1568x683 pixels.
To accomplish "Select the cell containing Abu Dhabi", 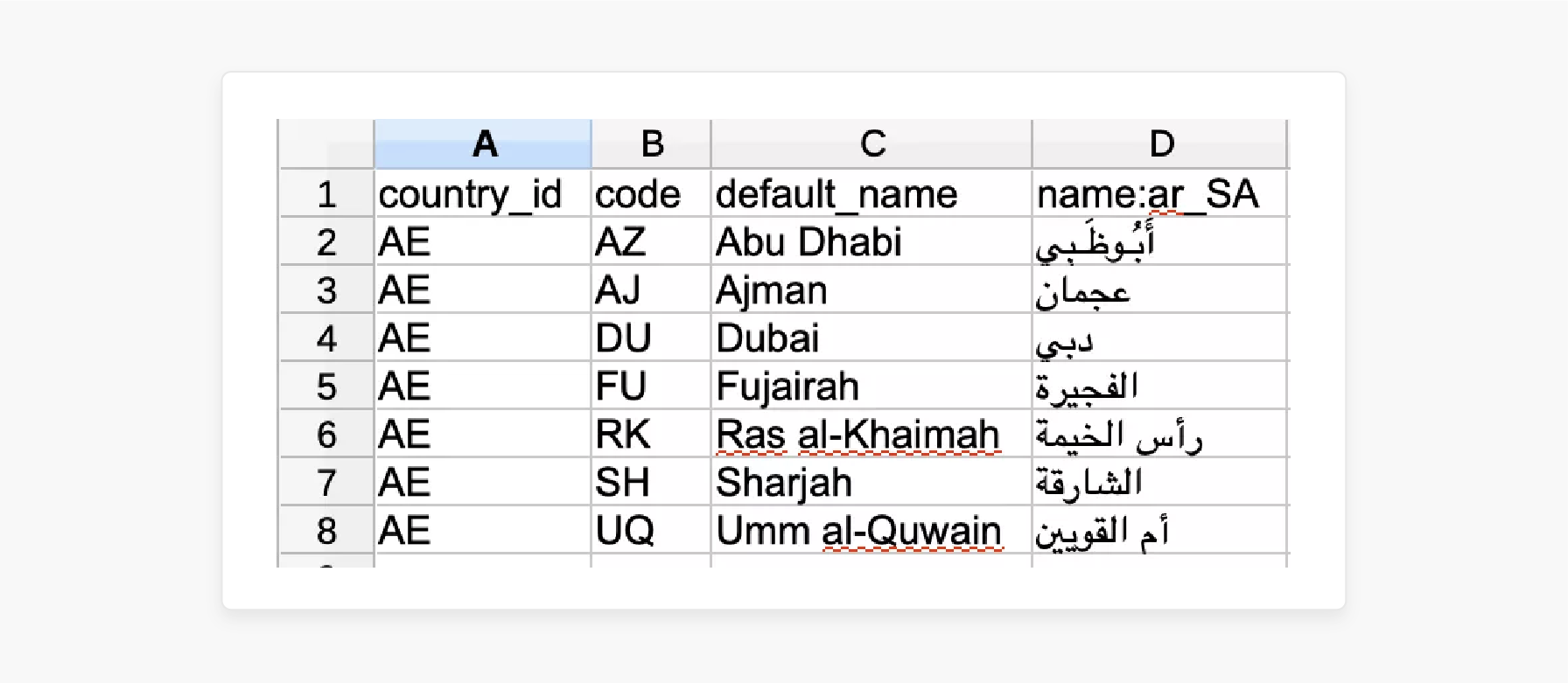I will 871,241.
